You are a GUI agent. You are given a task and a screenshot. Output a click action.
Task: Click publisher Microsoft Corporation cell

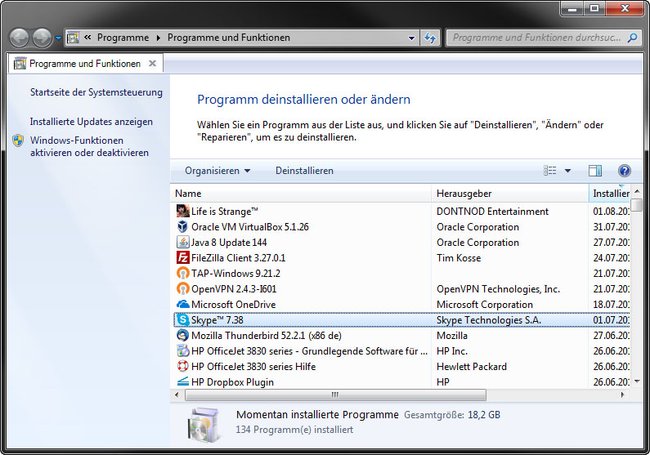(x=484, y=305)
